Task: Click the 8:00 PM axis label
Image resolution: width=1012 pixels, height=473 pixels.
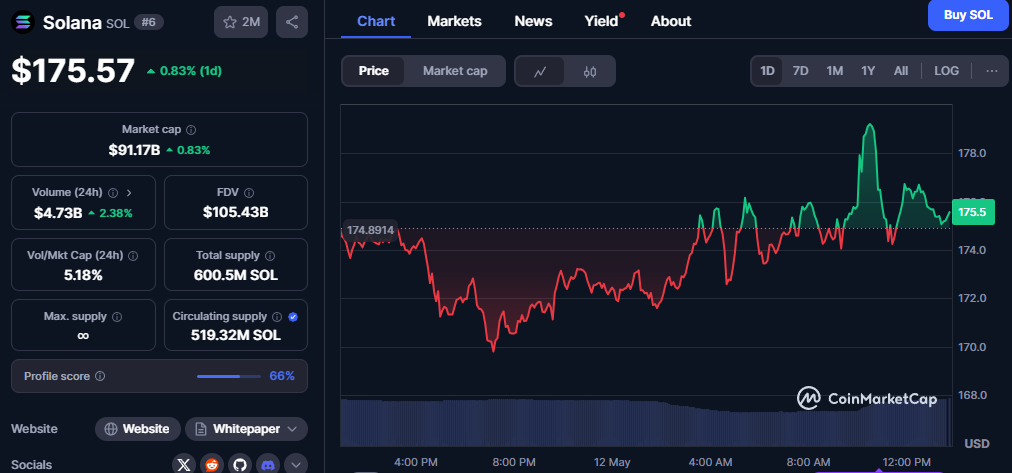Action: pyautogui.click(x=512, y=462)
